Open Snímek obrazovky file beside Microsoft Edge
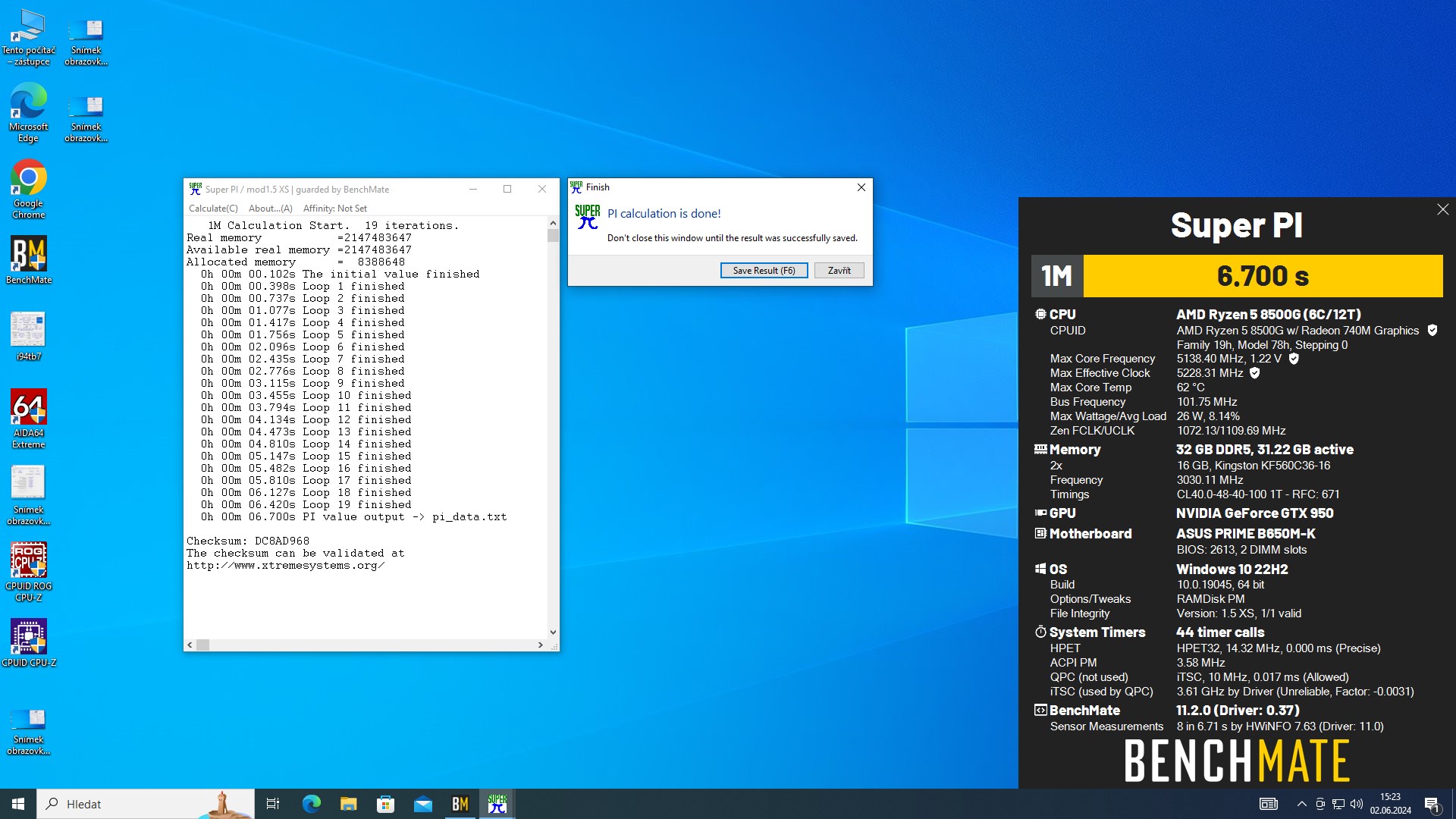 tap(86, 118)
